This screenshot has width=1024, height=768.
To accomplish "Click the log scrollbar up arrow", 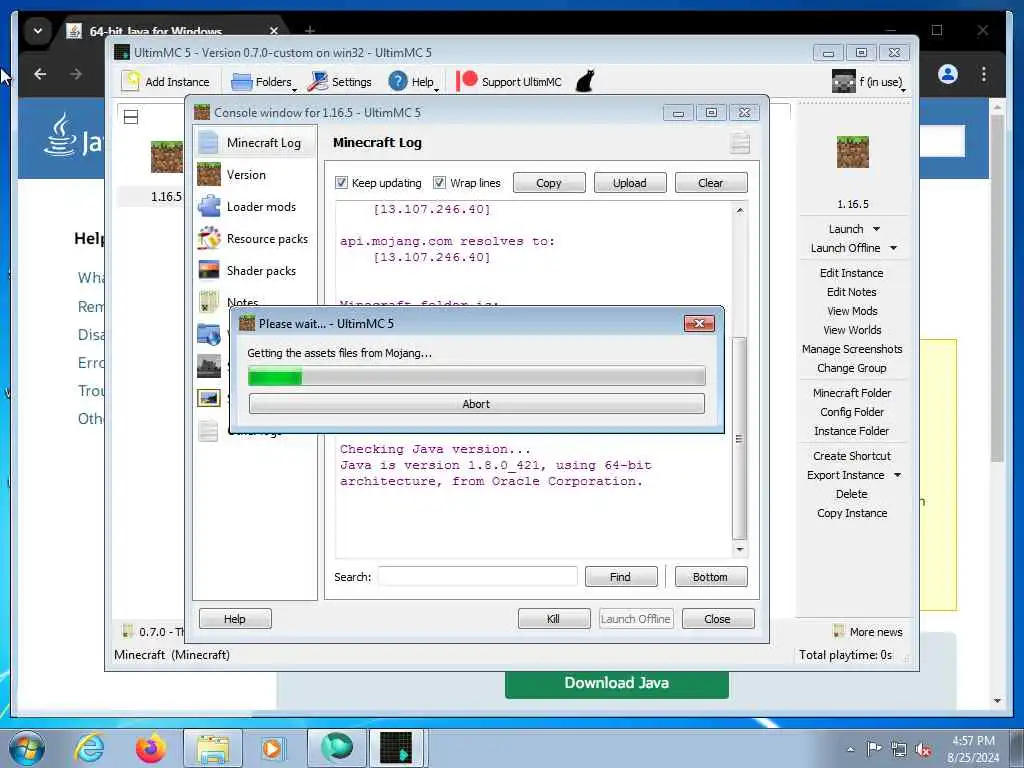I will 739,210.
